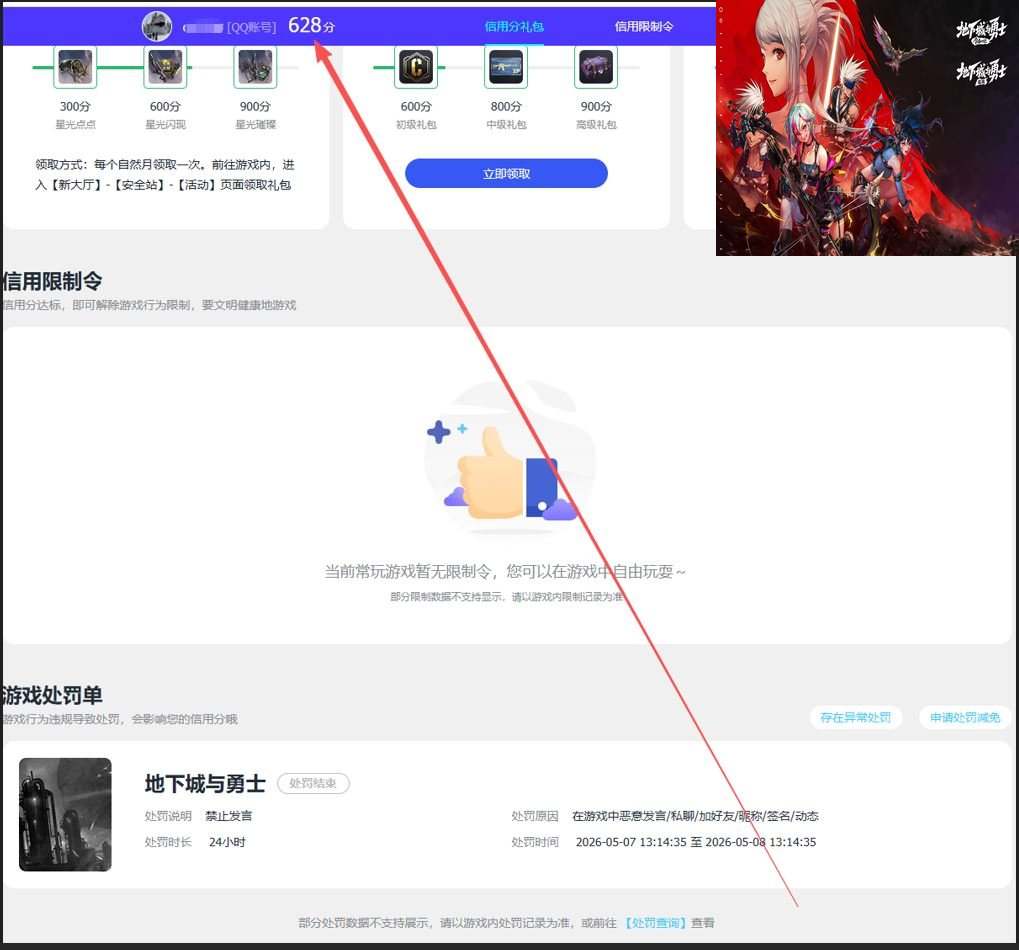Select the 600分 星光闪现 reward icon
The image size is (1019, 950).
[165, 67]
